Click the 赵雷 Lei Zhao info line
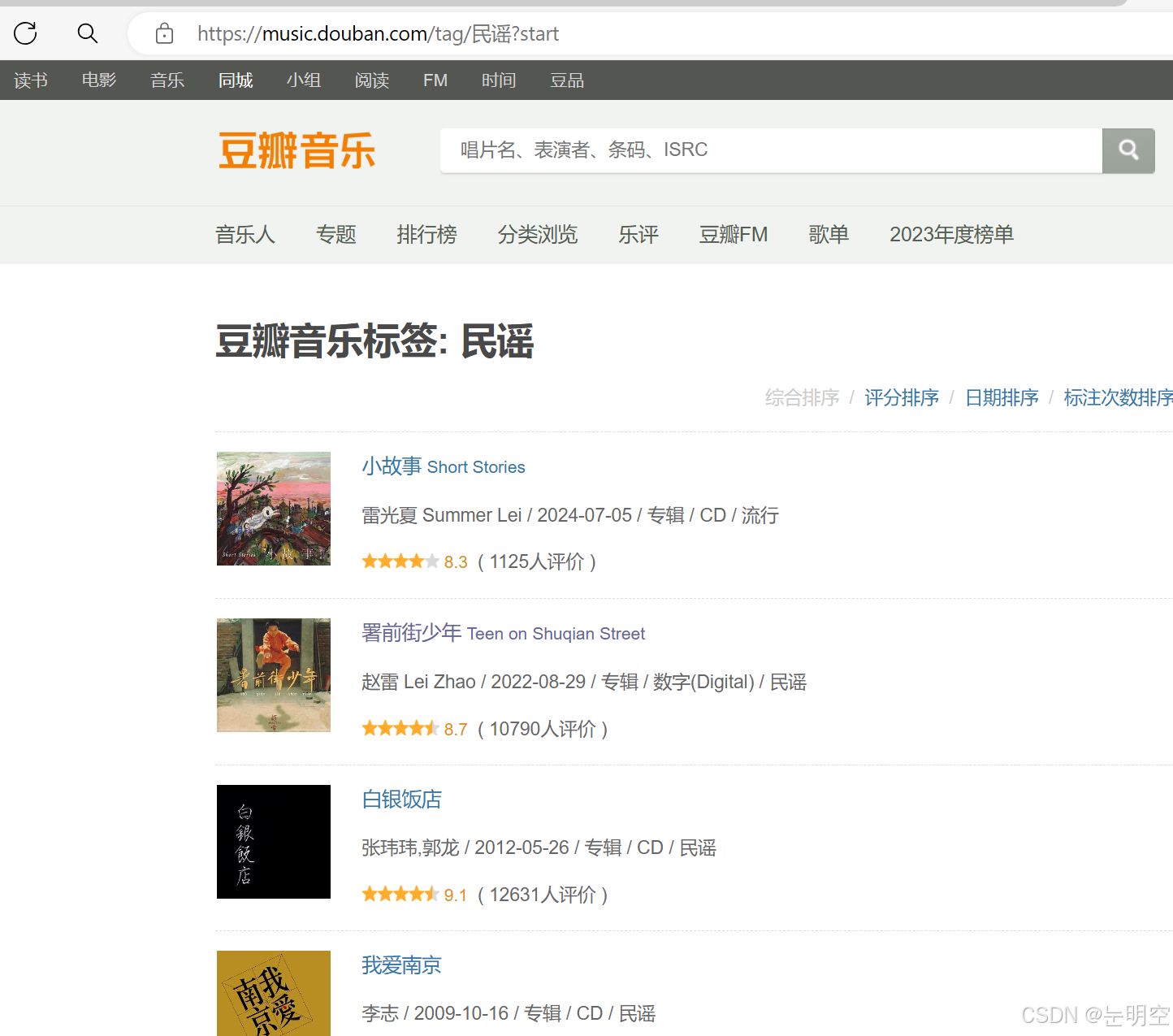Viewport: 1173px width, 1036px height. pos(584,682)
